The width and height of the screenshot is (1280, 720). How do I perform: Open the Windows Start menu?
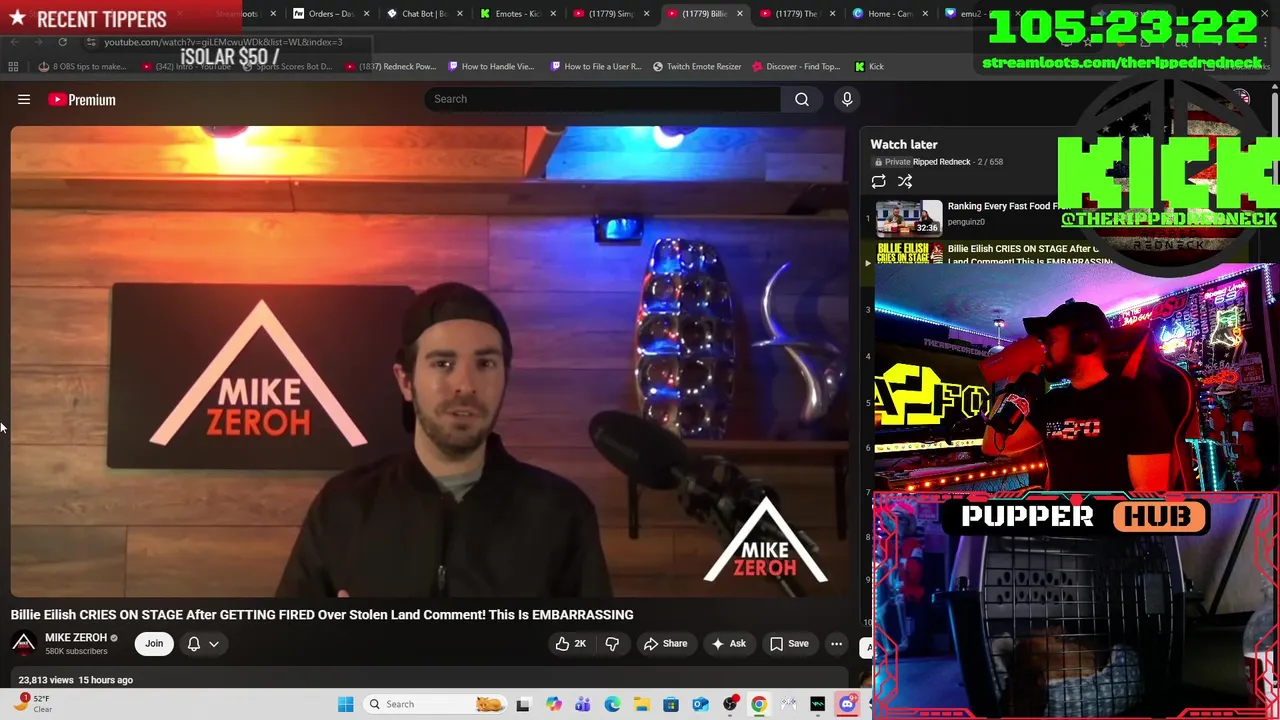pyautogui.click(x=345, y=704)
